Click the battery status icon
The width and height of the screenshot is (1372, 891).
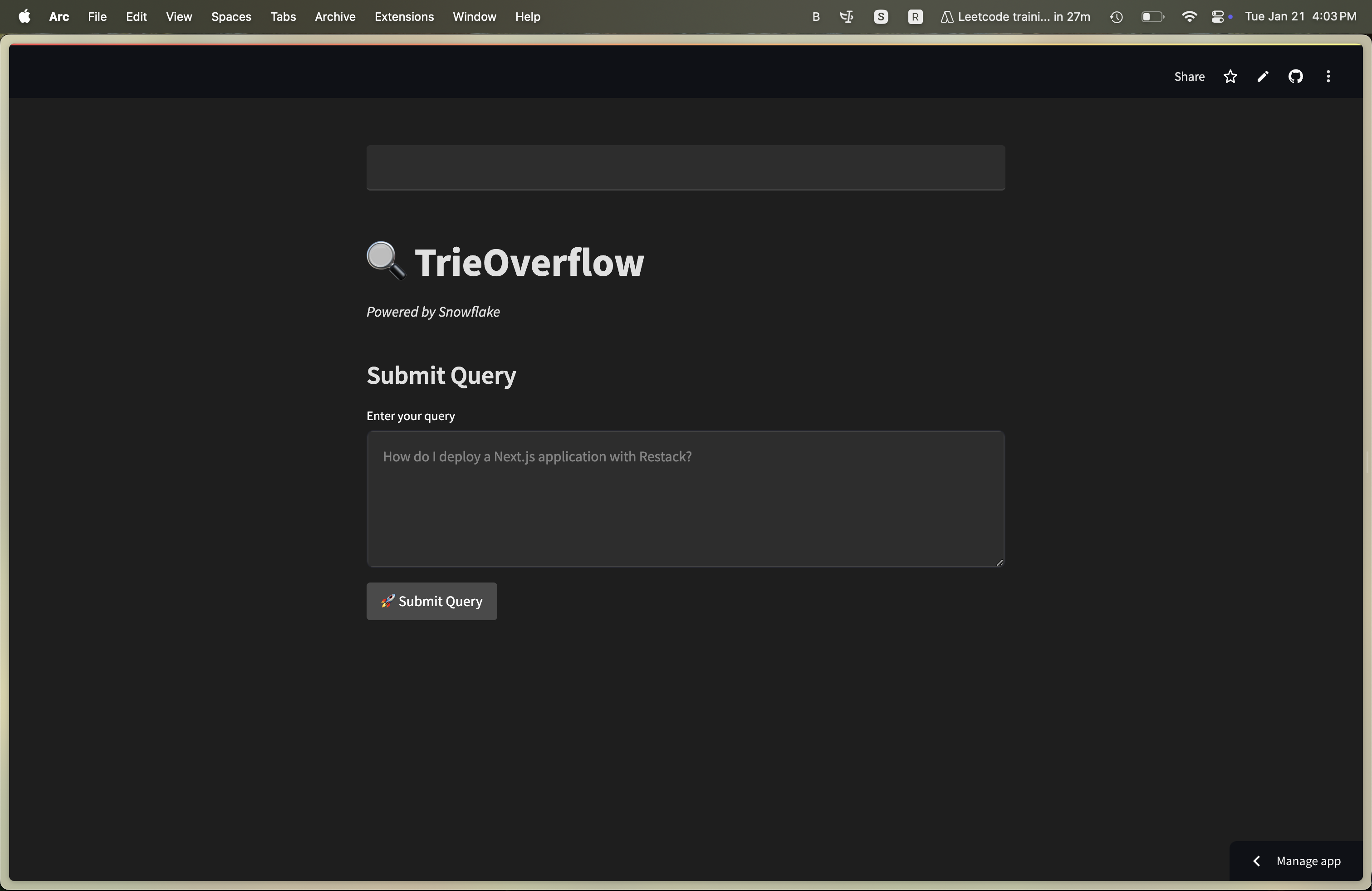[x=1152, y=17]
